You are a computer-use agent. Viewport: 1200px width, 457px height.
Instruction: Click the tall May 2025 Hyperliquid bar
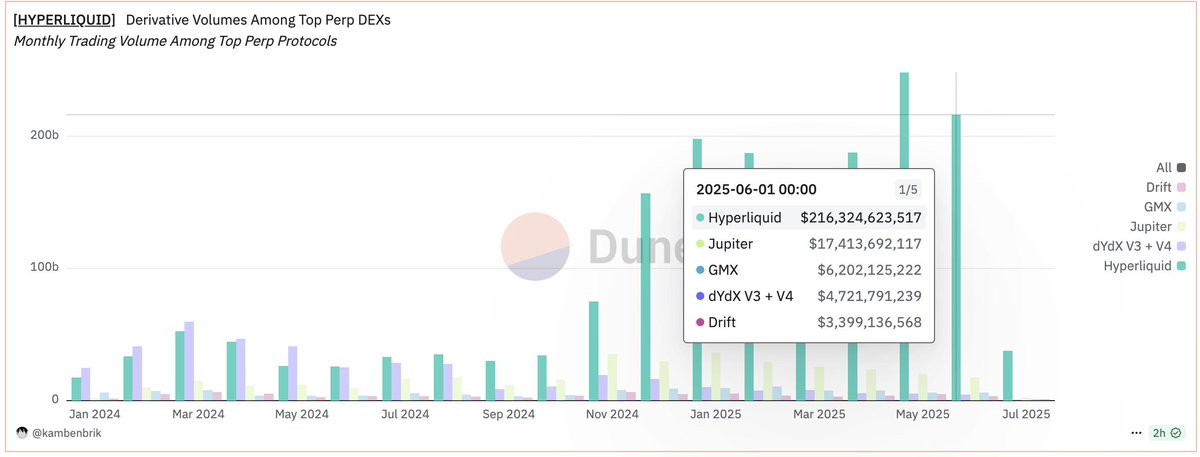click(x=904, y=236)
